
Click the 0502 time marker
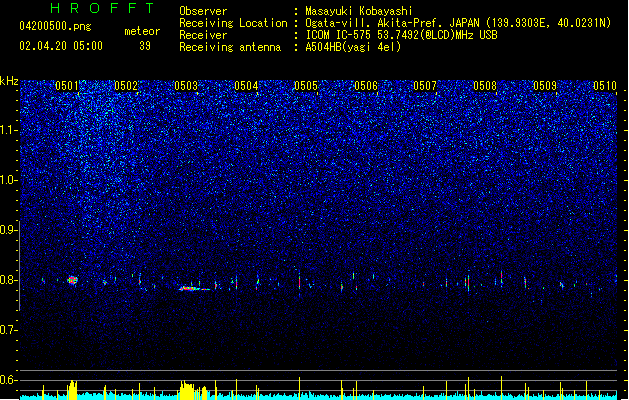(126, 86)
